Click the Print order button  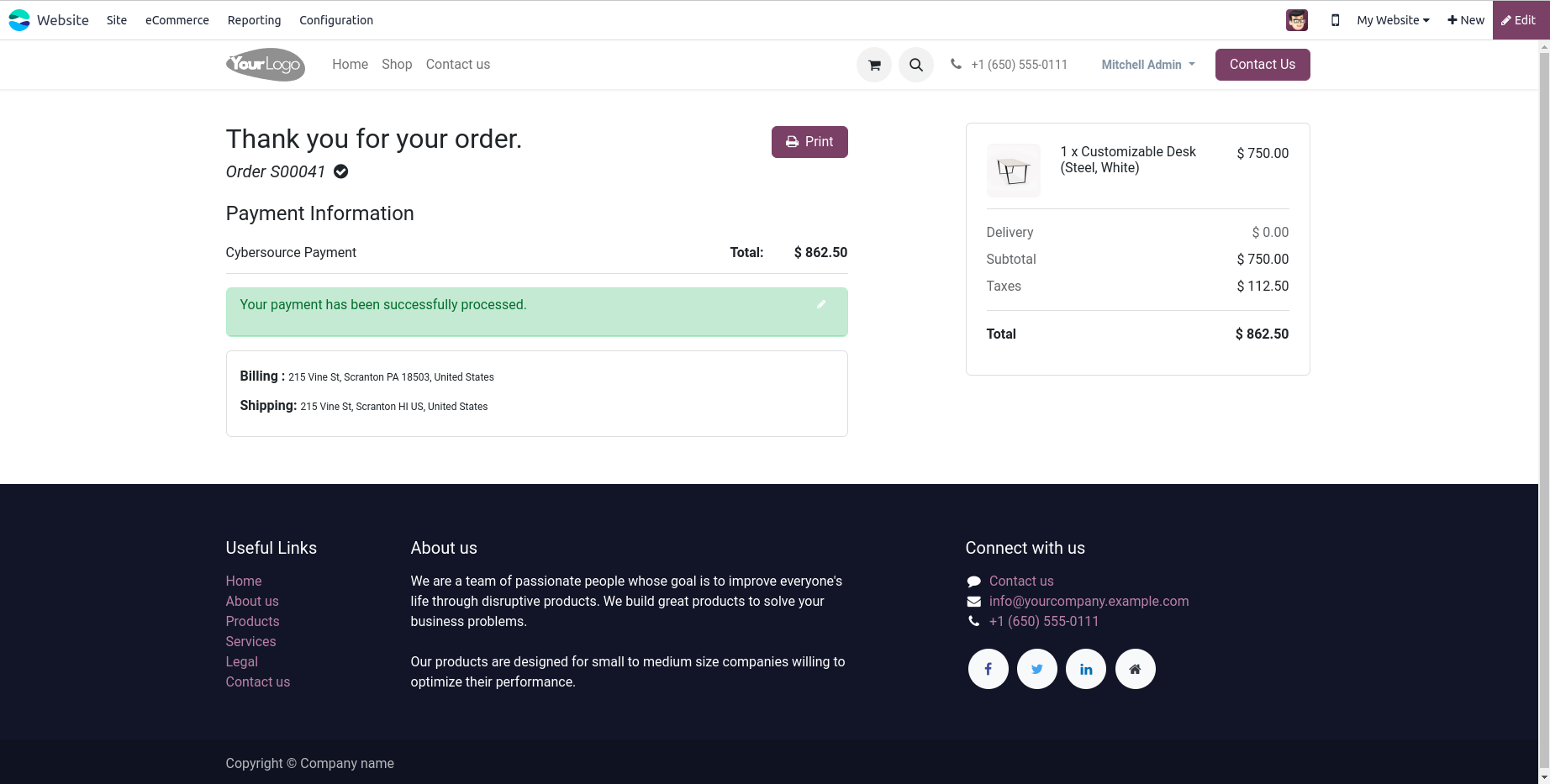(x=809, y=142)
